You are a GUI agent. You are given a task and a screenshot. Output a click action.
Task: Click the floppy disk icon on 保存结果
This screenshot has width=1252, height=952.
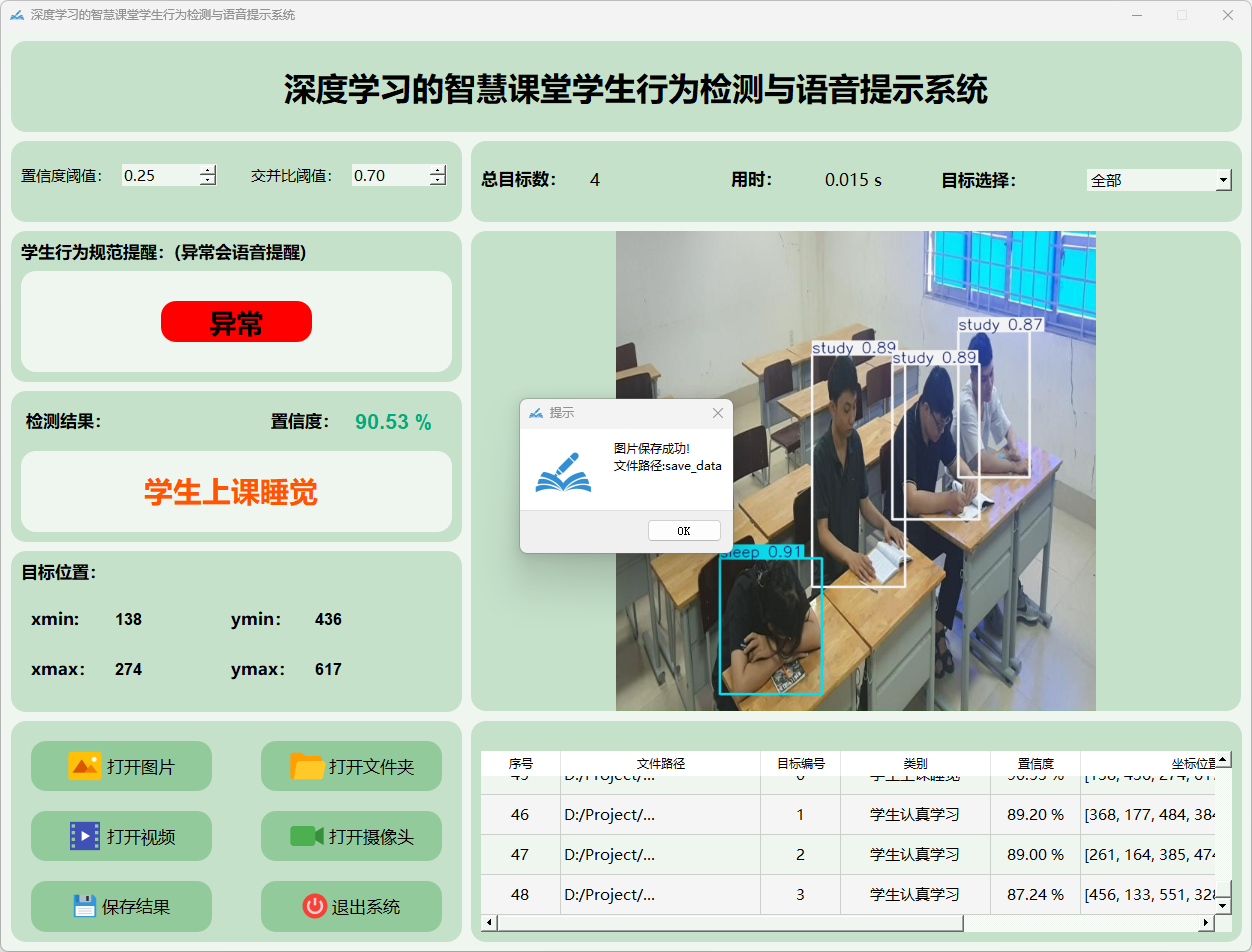click(84, 906)
